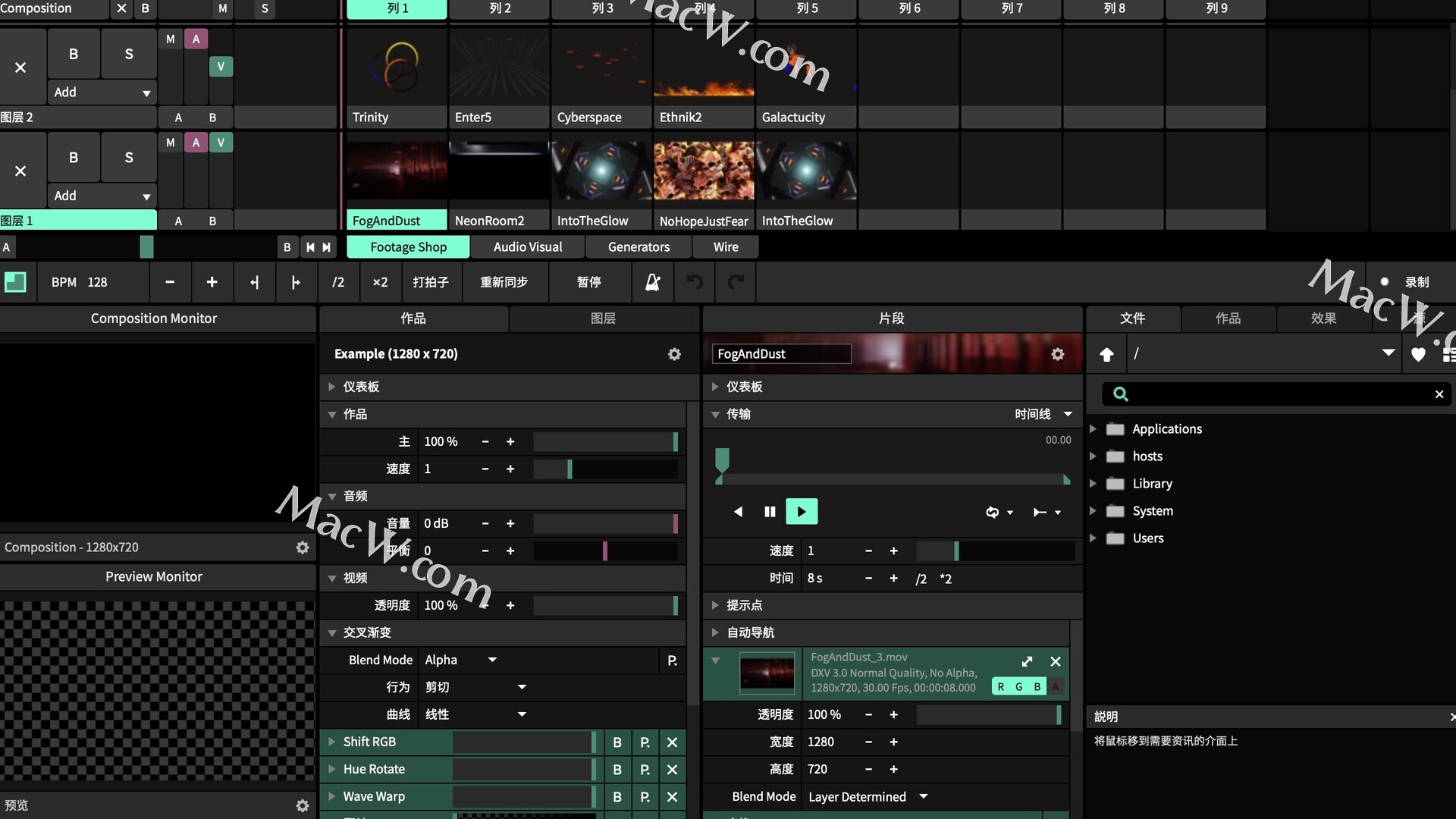The width and height of the screenshot is (1456, 819).
Task: Toggle the red R channel button
Action: (x=1000, y=687)
